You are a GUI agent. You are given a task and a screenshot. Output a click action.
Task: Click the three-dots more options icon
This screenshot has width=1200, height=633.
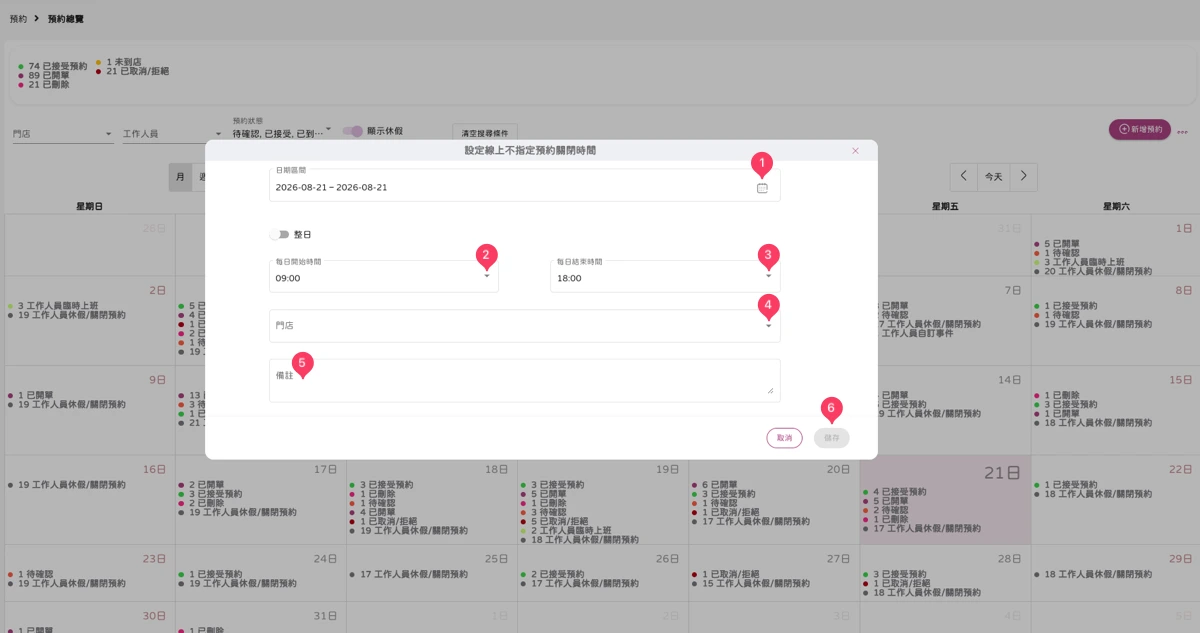(1182, 132)
